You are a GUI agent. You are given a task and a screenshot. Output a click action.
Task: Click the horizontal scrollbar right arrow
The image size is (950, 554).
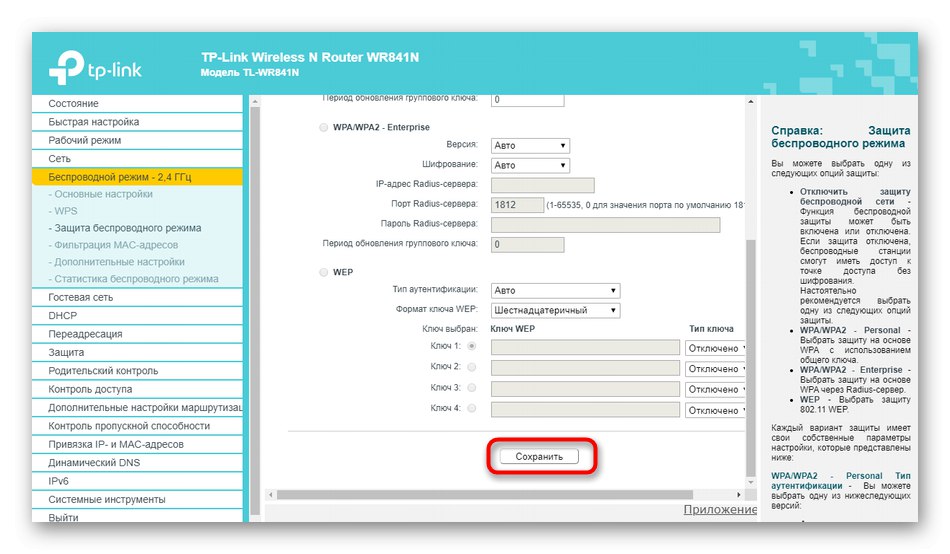point(739,495)
